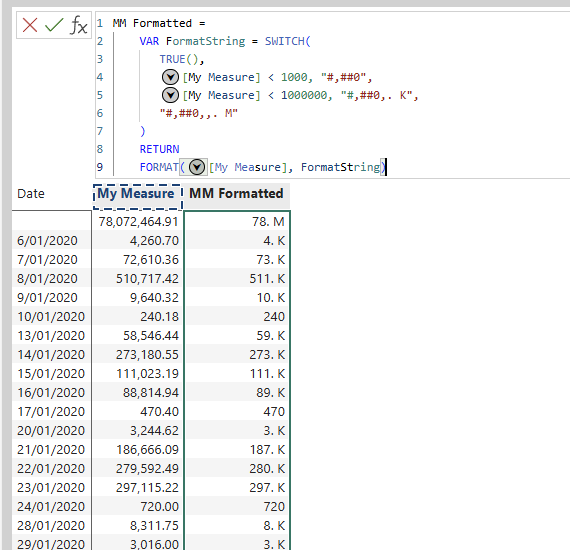Select date 6/01/2020 row

point(47,241)
